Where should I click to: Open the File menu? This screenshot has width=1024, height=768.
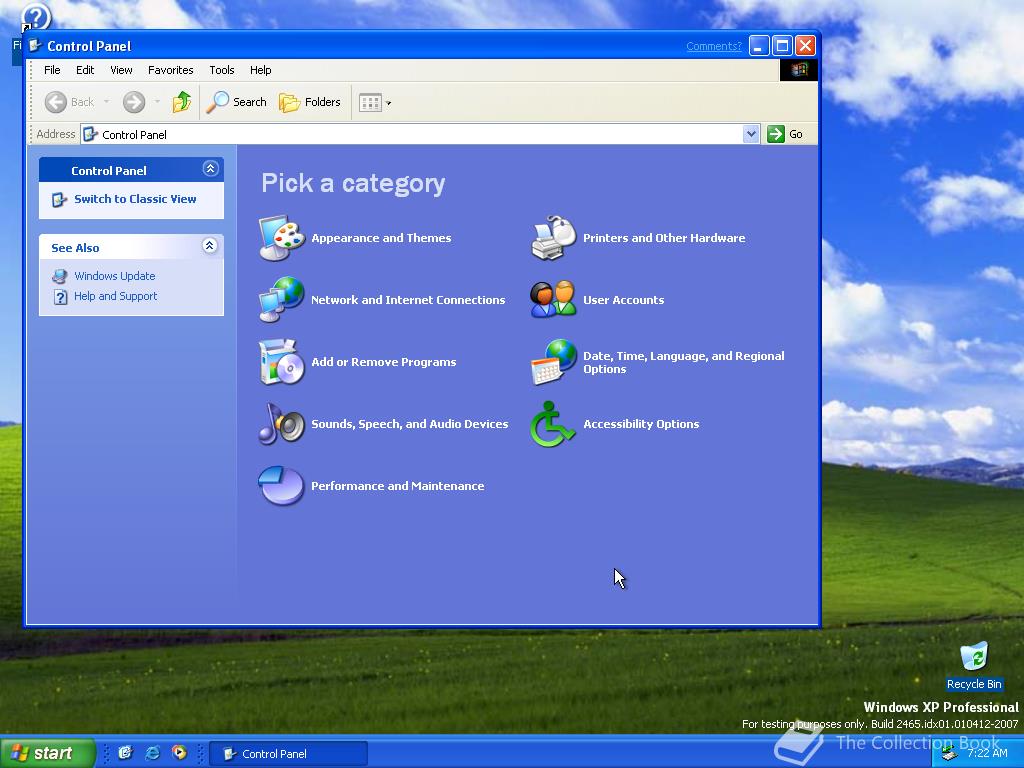click(x=52, y=70)
